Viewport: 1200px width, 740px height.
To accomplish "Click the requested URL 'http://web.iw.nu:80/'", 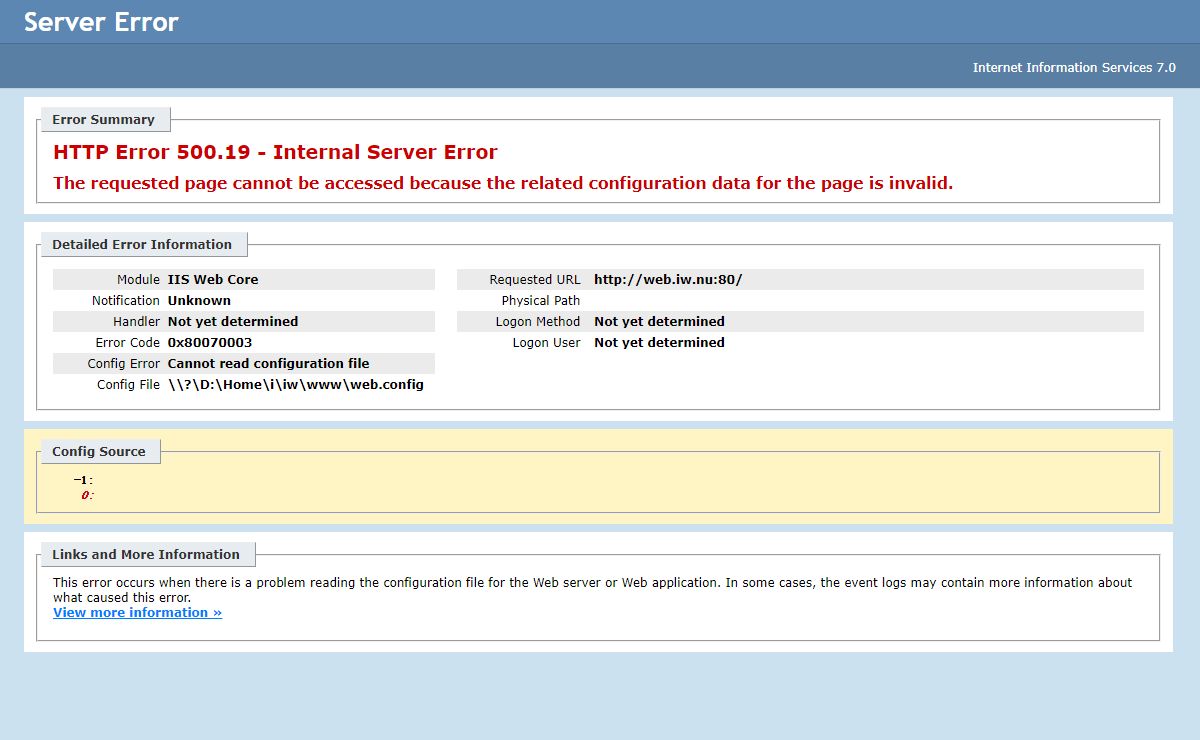I will coord(668,279).
